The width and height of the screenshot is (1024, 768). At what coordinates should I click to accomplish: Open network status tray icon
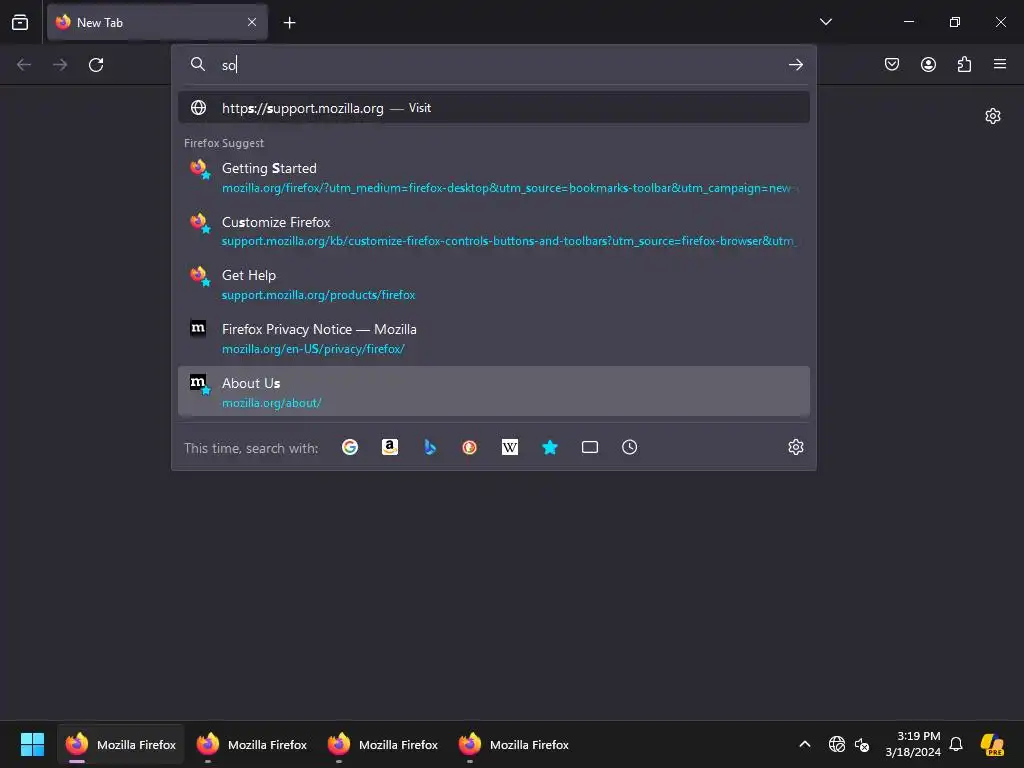tap(837, 744)
